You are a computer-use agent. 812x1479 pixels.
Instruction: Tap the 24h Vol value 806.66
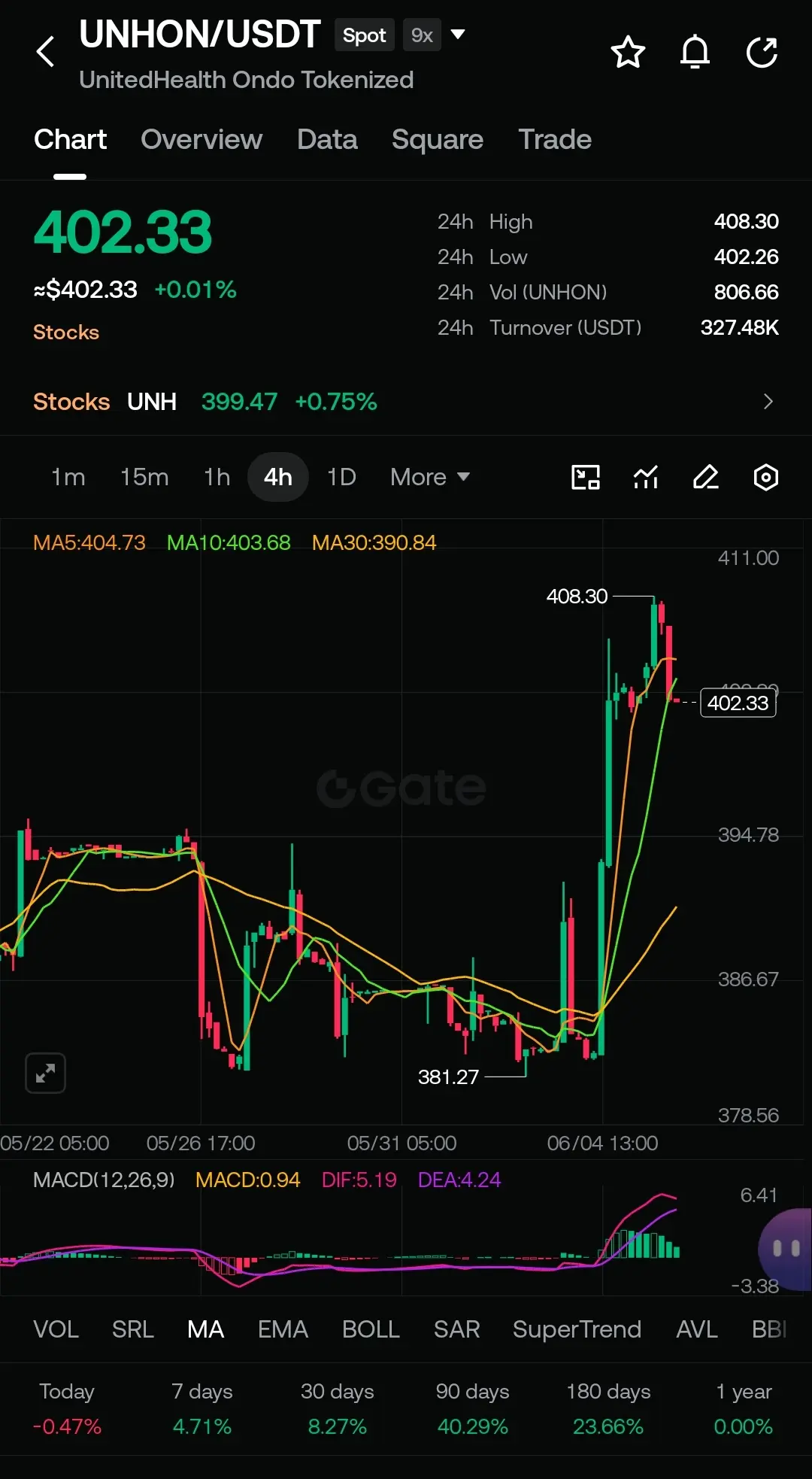tap(746, 292)
